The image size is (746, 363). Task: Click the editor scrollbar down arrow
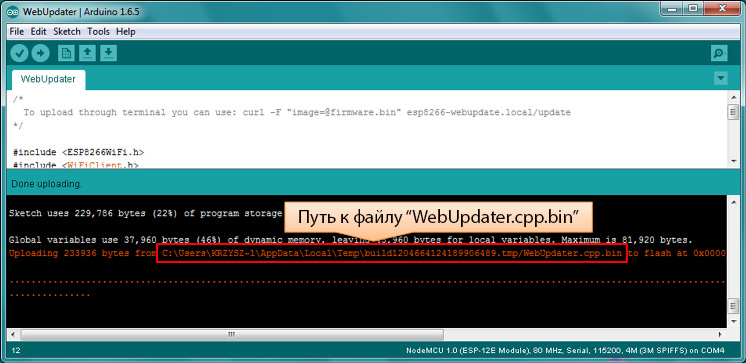coord(733,162)
